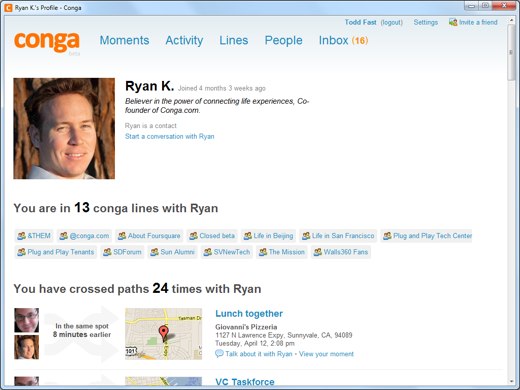Click the scrollbar down arrow
This screenshot has width=520, height=390.
coord(511,382)
